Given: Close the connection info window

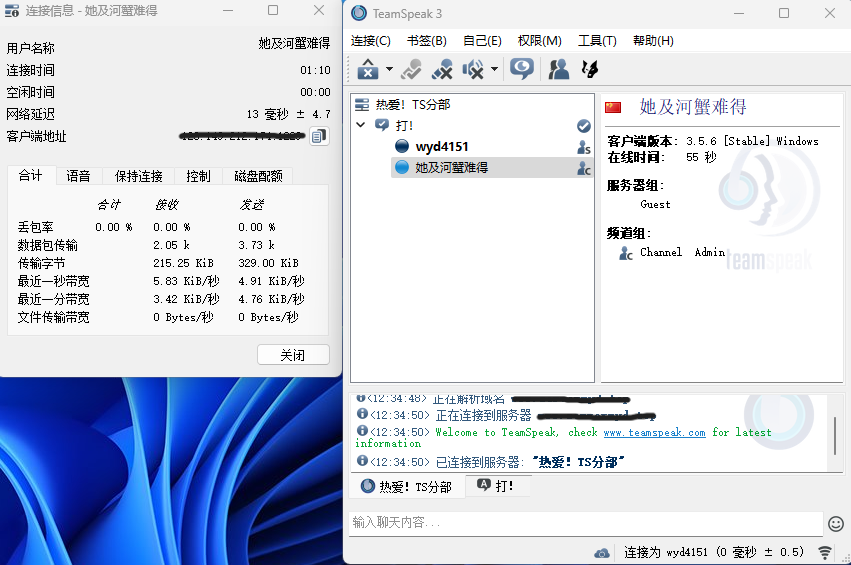Looking at the screenshot, I should pos(319,10).
